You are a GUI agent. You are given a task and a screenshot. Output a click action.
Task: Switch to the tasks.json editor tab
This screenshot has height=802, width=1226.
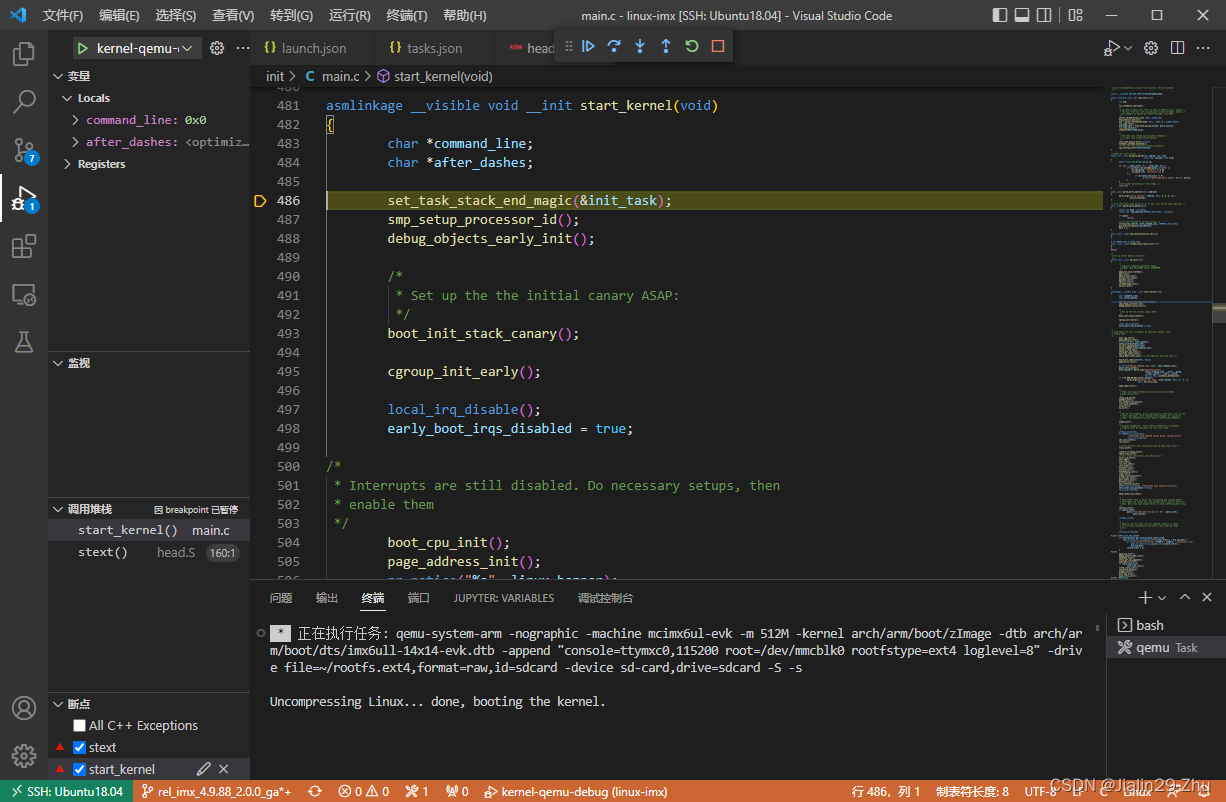[x=432, y=48]
